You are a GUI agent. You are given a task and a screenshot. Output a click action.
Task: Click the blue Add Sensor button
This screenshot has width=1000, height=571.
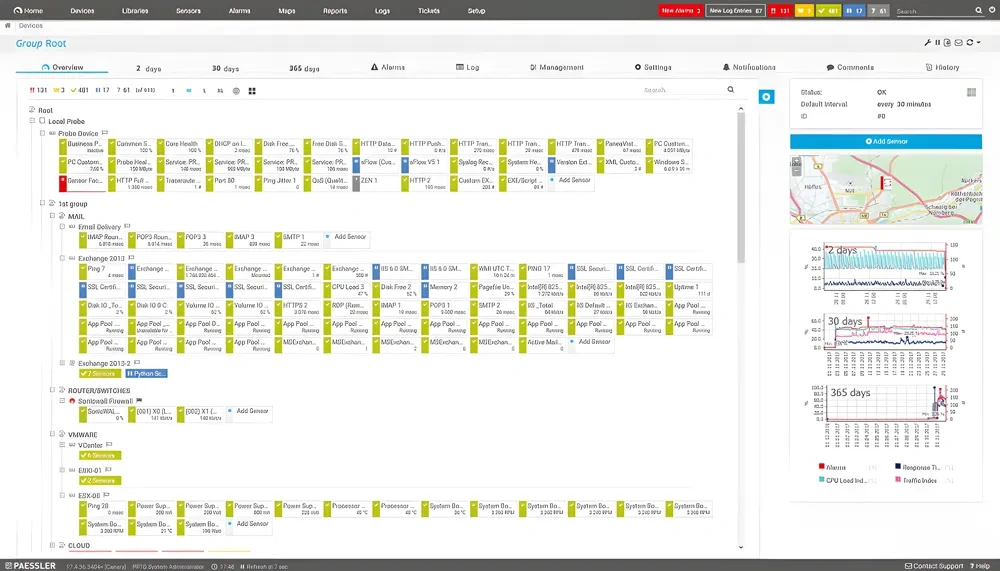pyautogui.click(x=886, y=142)
